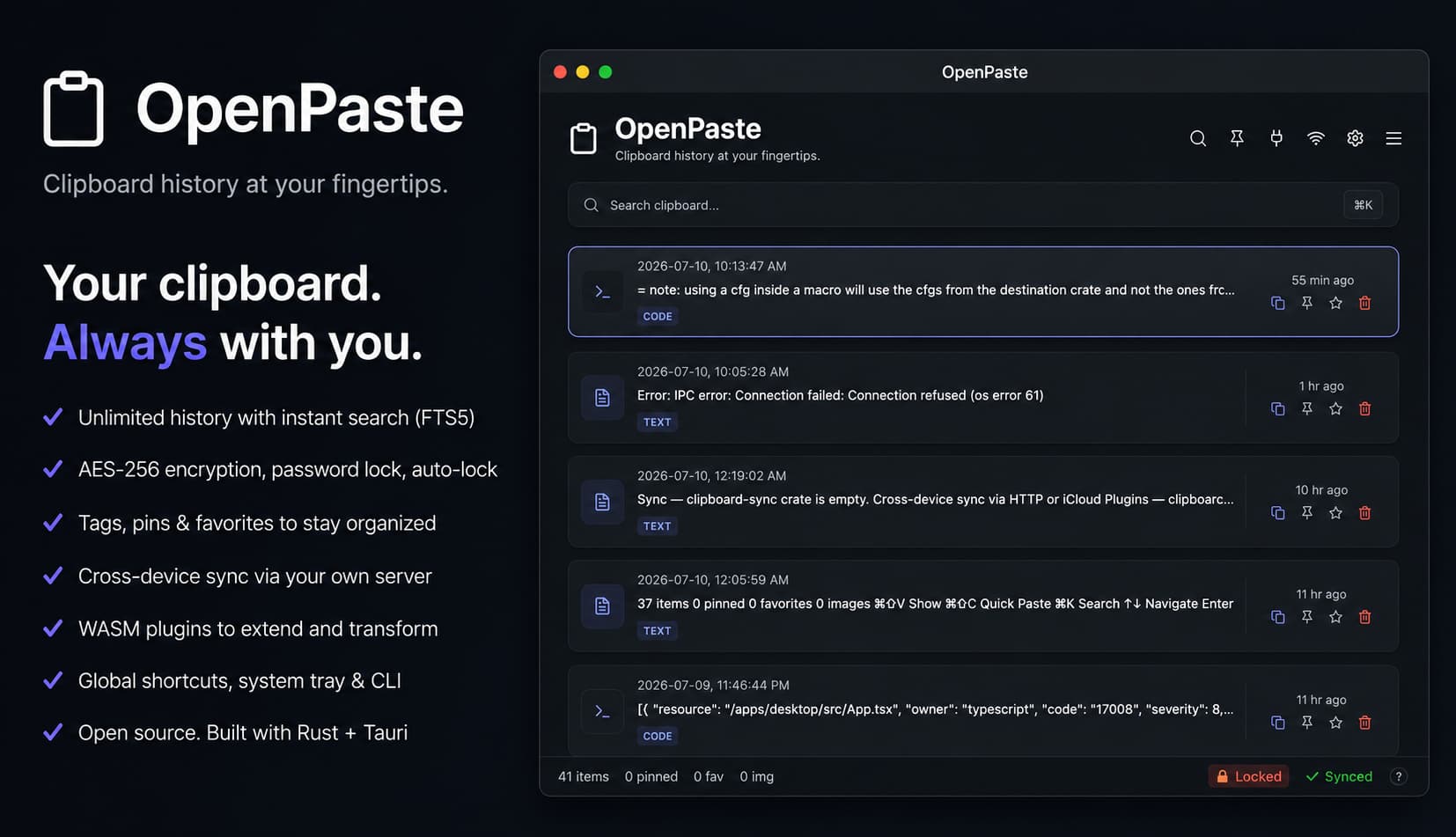Click the 'OpenPaste' window title
Viewport: 1456px width, 837px height.
tap(984, 72)
